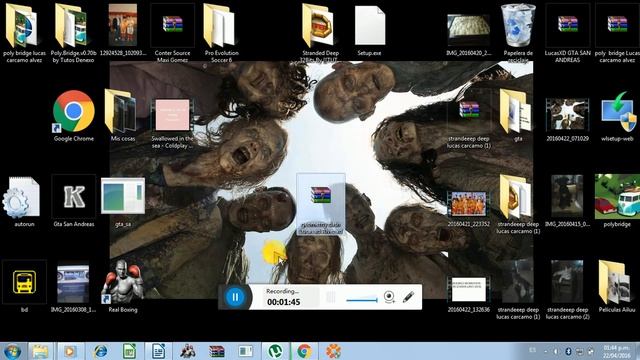Select the Setup.exe file
The image size is (640, 360).
(370, 30)
